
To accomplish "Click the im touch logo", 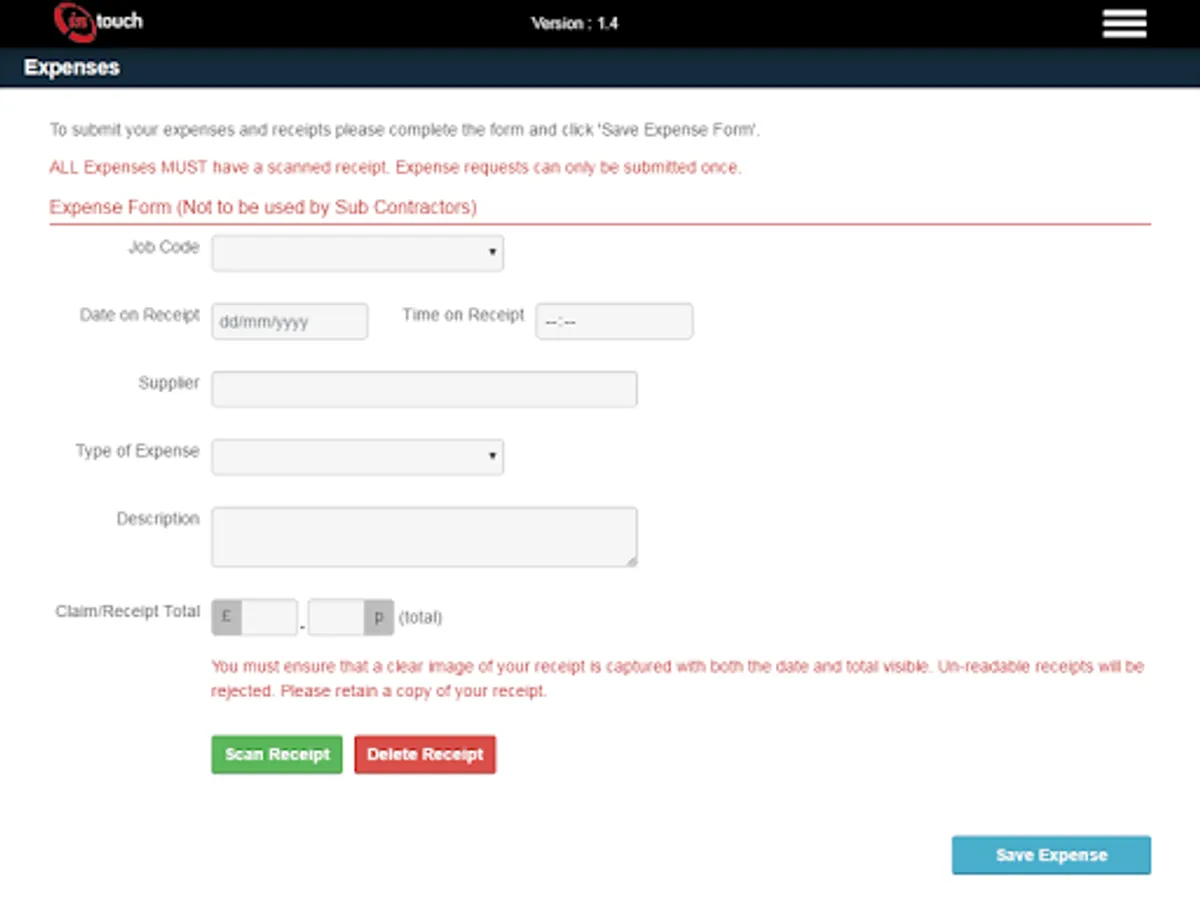I will (x=98, y=22).
